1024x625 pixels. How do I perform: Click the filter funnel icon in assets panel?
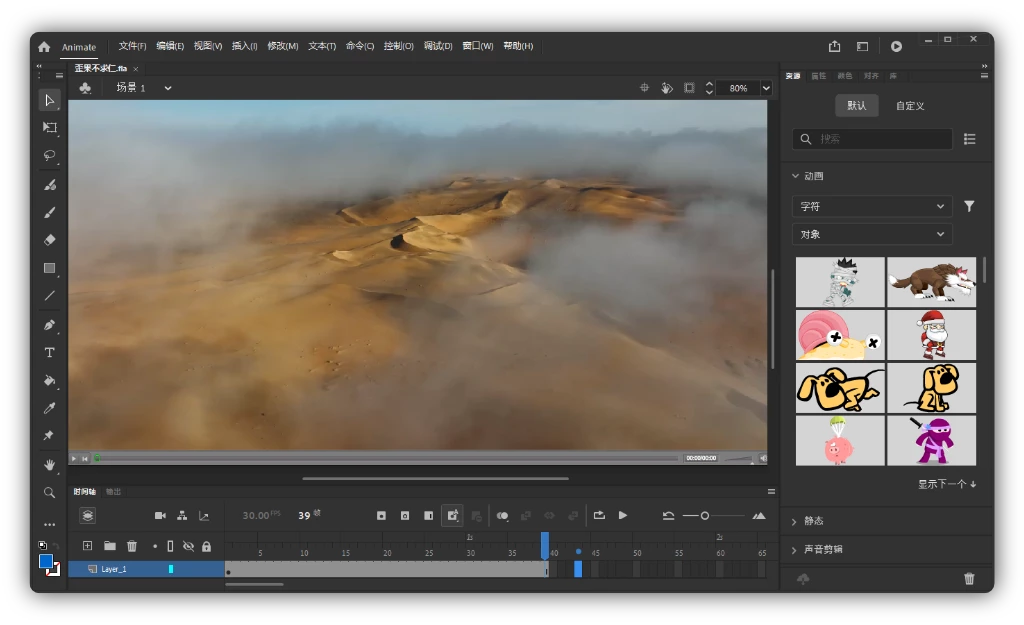click(968, 206)
